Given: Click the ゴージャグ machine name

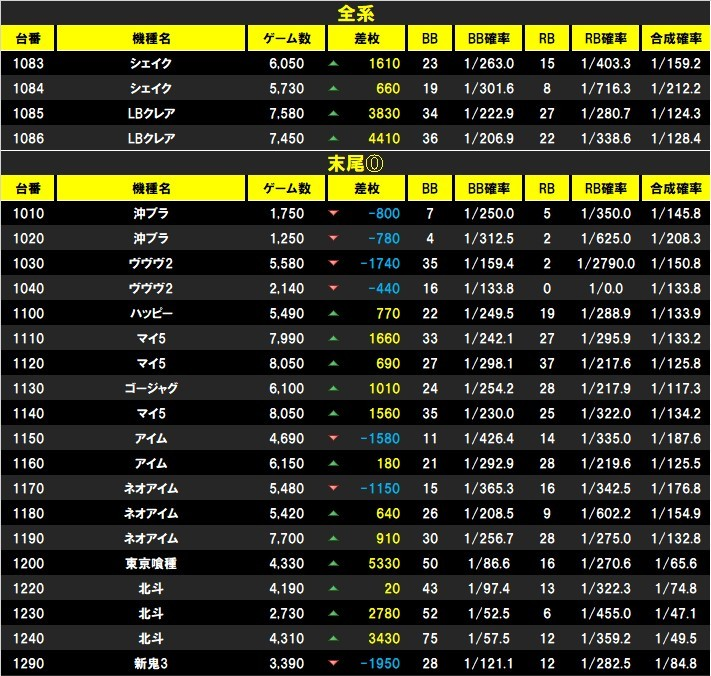Looking at the screenshot, I should coord(151,388).
